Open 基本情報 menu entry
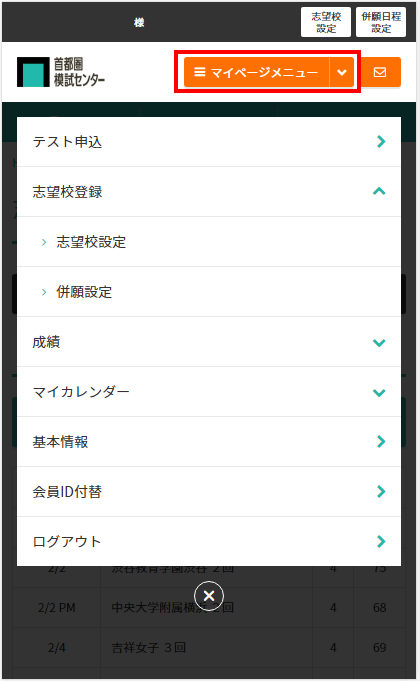Viewport: 420px width, 681px height. [x=208, y=442]
